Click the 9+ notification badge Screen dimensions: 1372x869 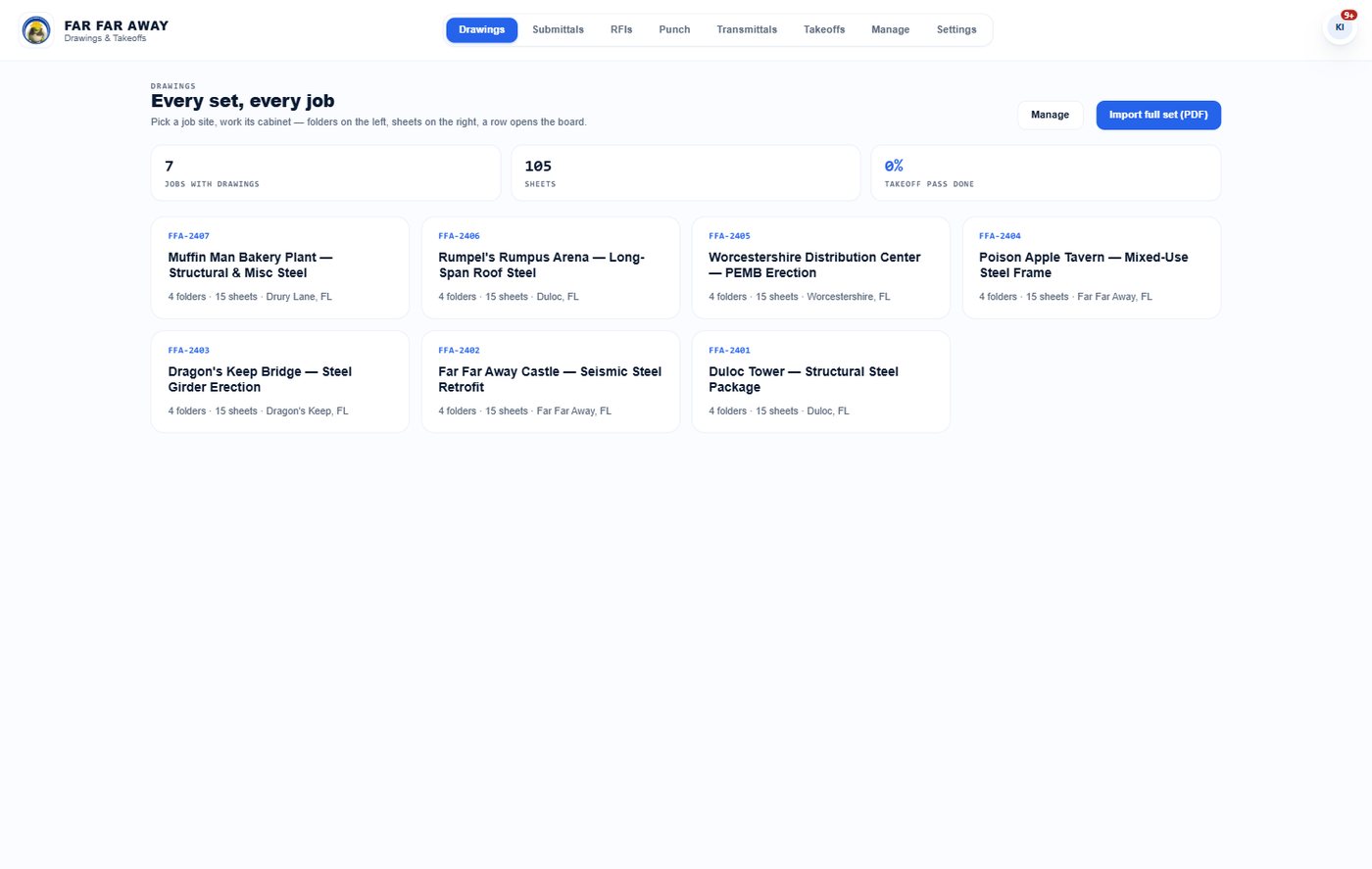1348,15
